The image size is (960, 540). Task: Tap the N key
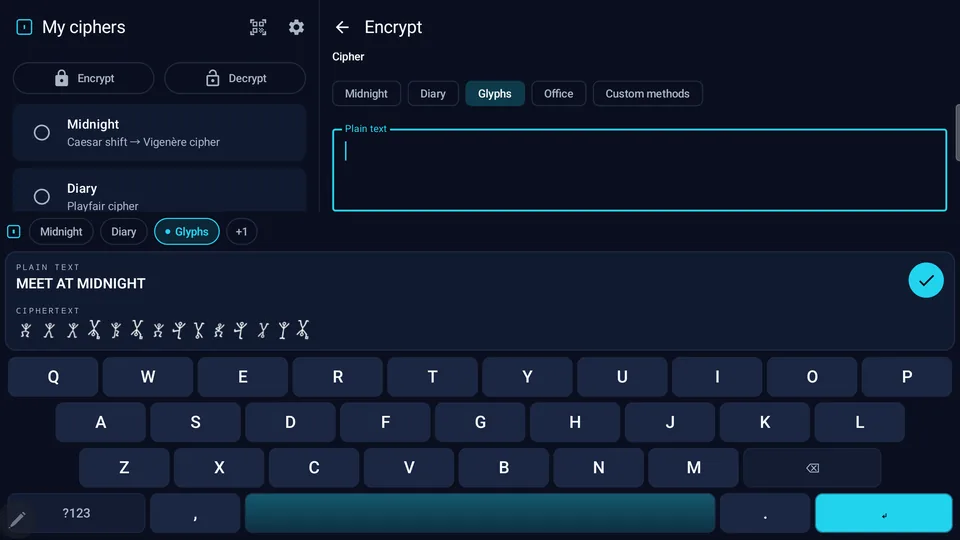point(599,468)
